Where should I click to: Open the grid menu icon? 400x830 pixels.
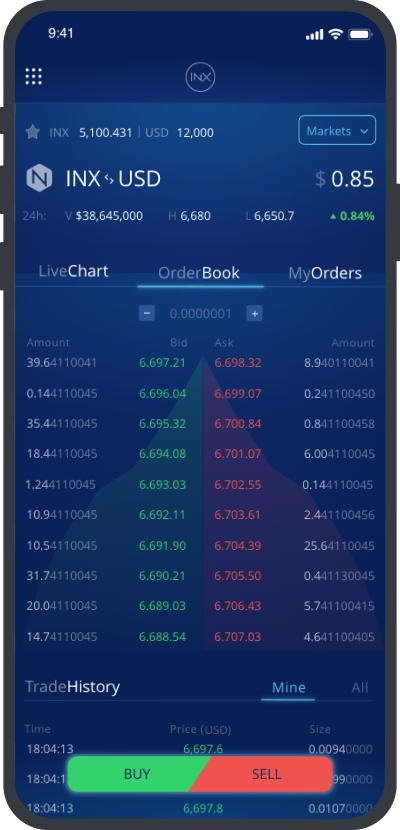point(33,77)
